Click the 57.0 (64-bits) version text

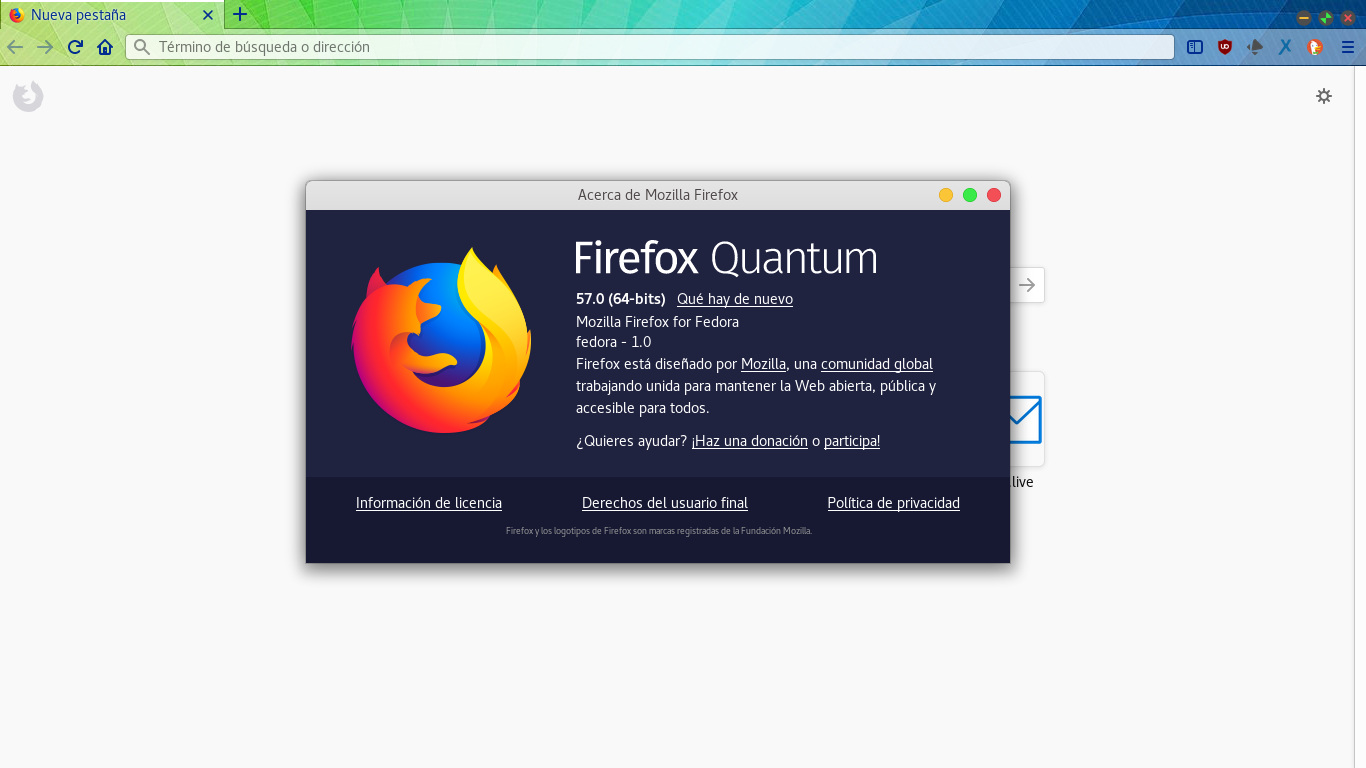(621, 299)
